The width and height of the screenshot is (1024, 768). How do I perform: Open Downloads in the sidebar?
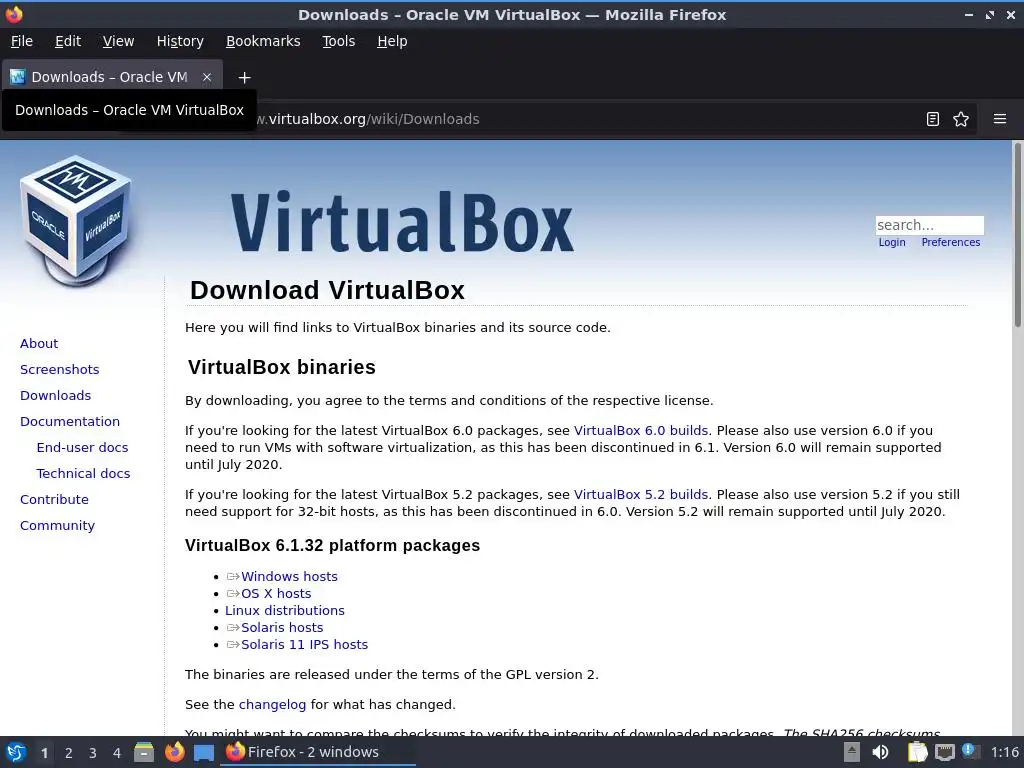(x=56, y=396)
